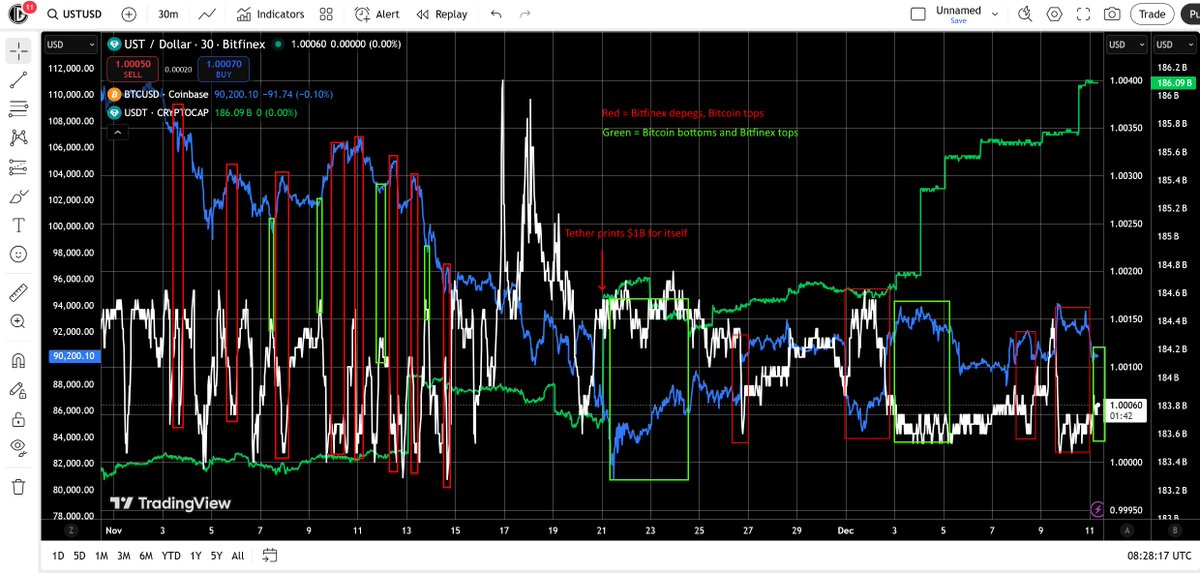
Task: Open quick search lightning icon
Action: click(1023, 14)
